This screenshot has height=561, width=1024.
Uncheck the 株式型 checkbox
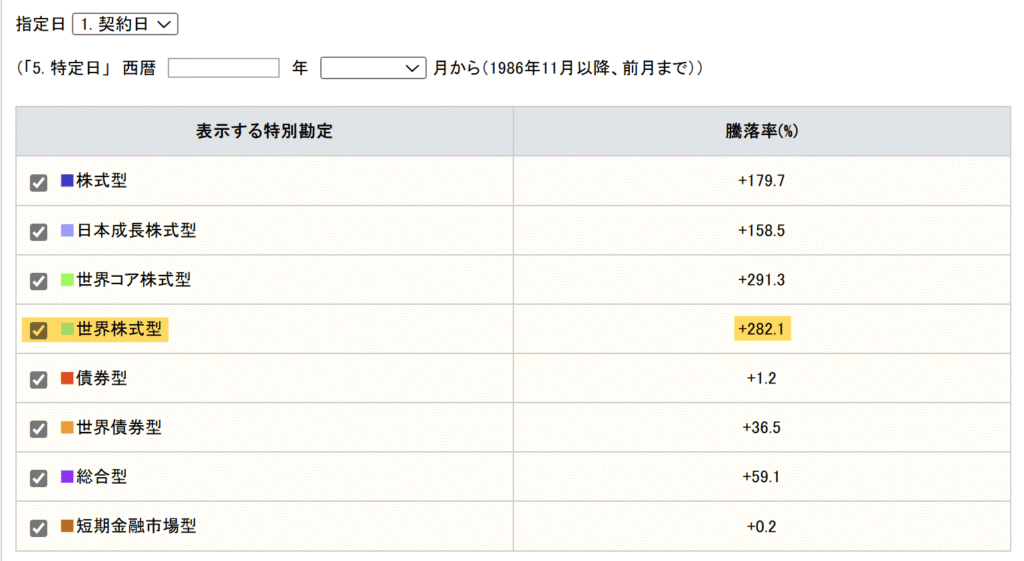[39, 182]
